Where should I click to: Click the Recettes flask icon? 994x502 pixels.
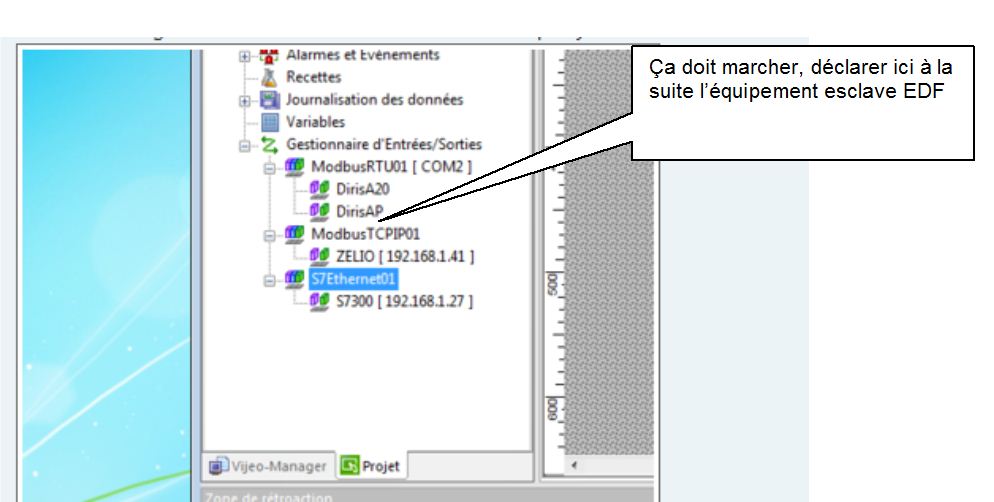[269, 77]
